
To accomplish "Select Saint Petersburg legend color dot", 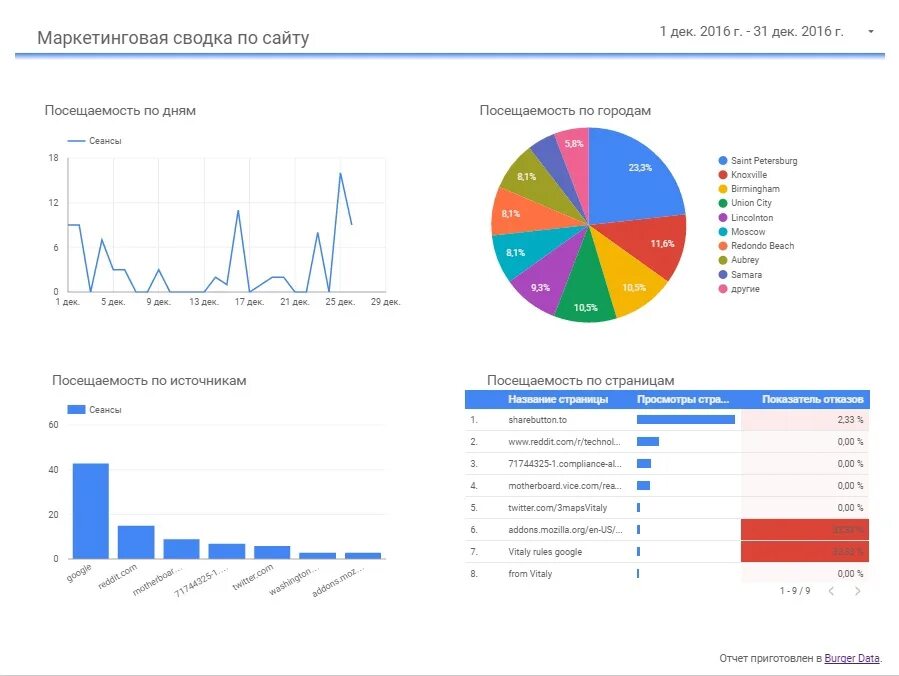I will pyautogui.click(x=723, y=161).
